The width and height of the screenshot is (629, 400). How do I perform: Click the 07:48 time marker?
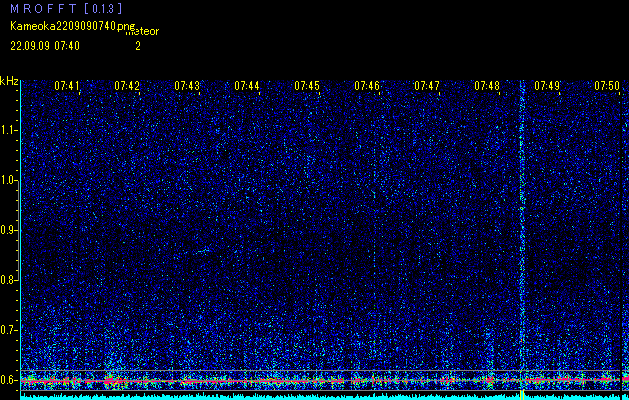click(487, 86)
